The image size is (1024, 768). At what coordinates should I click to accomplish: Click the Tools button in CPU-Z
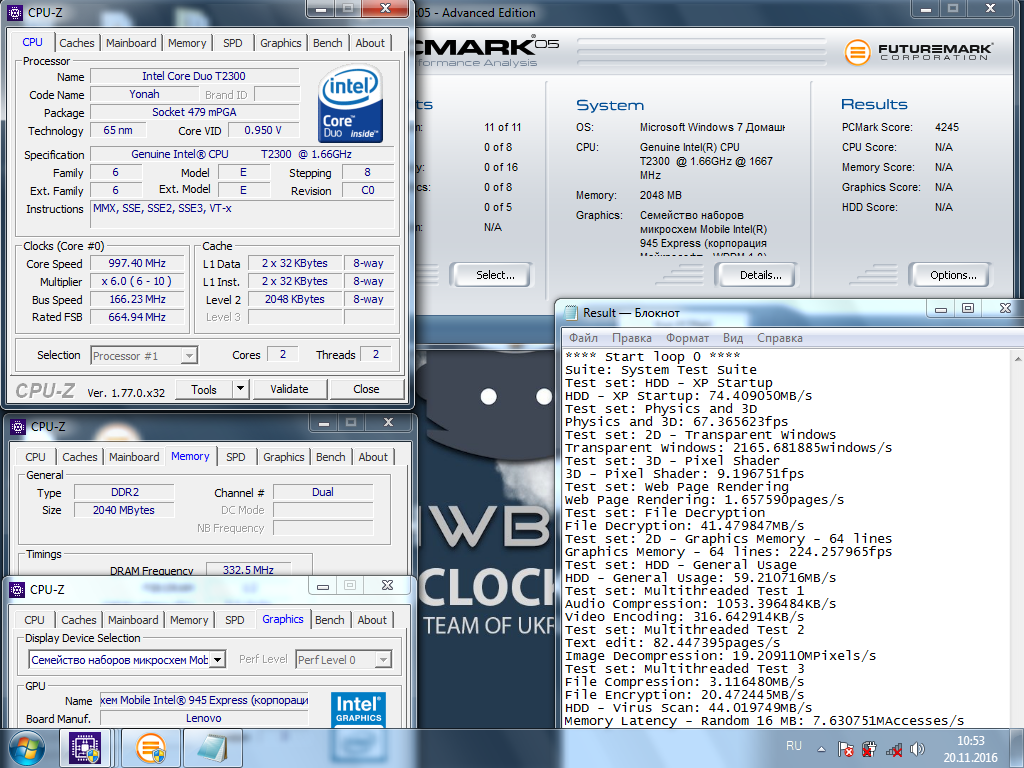coord(204,389)
